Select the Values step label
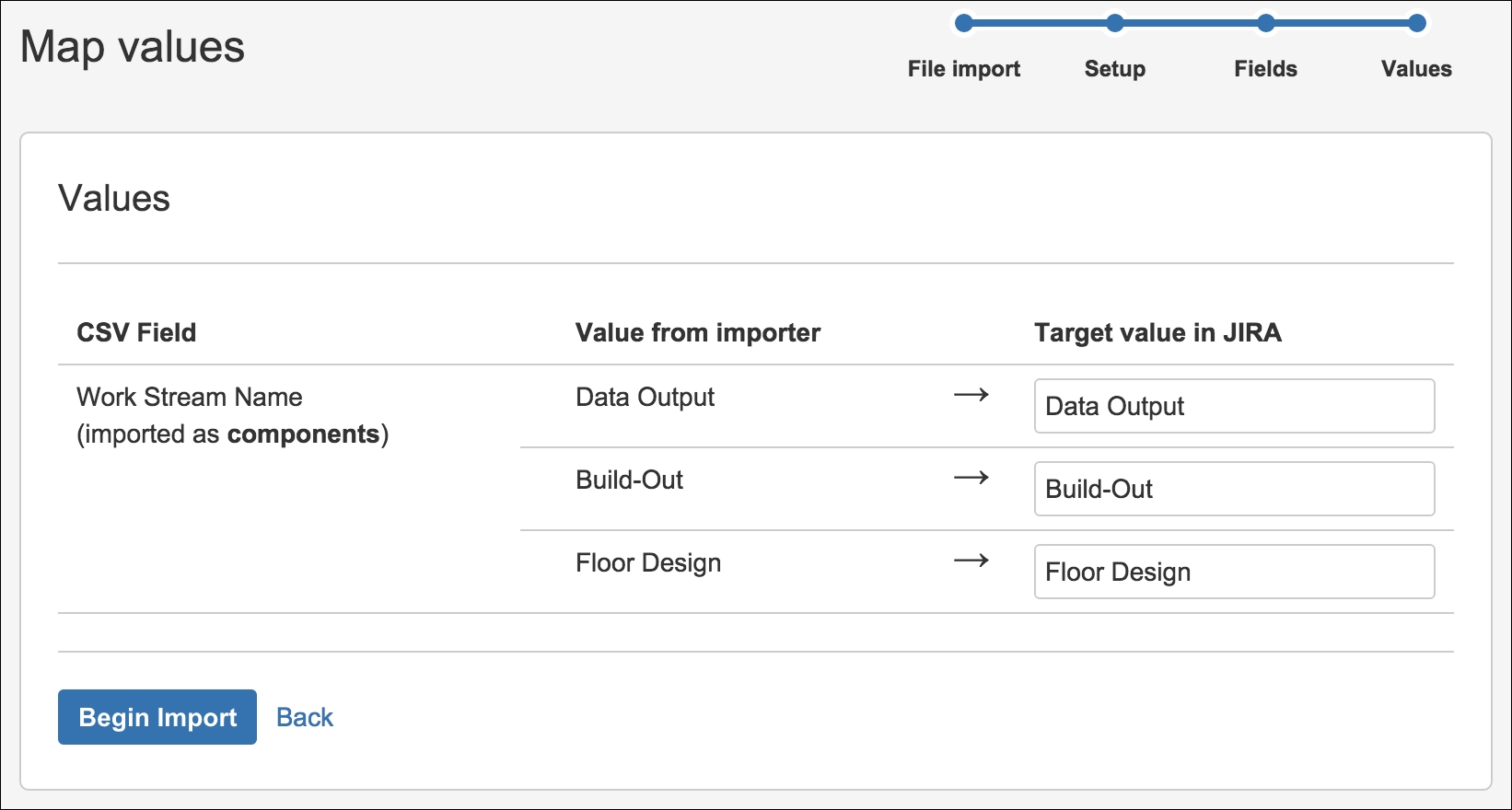1512x810 pixels. 1416,69
